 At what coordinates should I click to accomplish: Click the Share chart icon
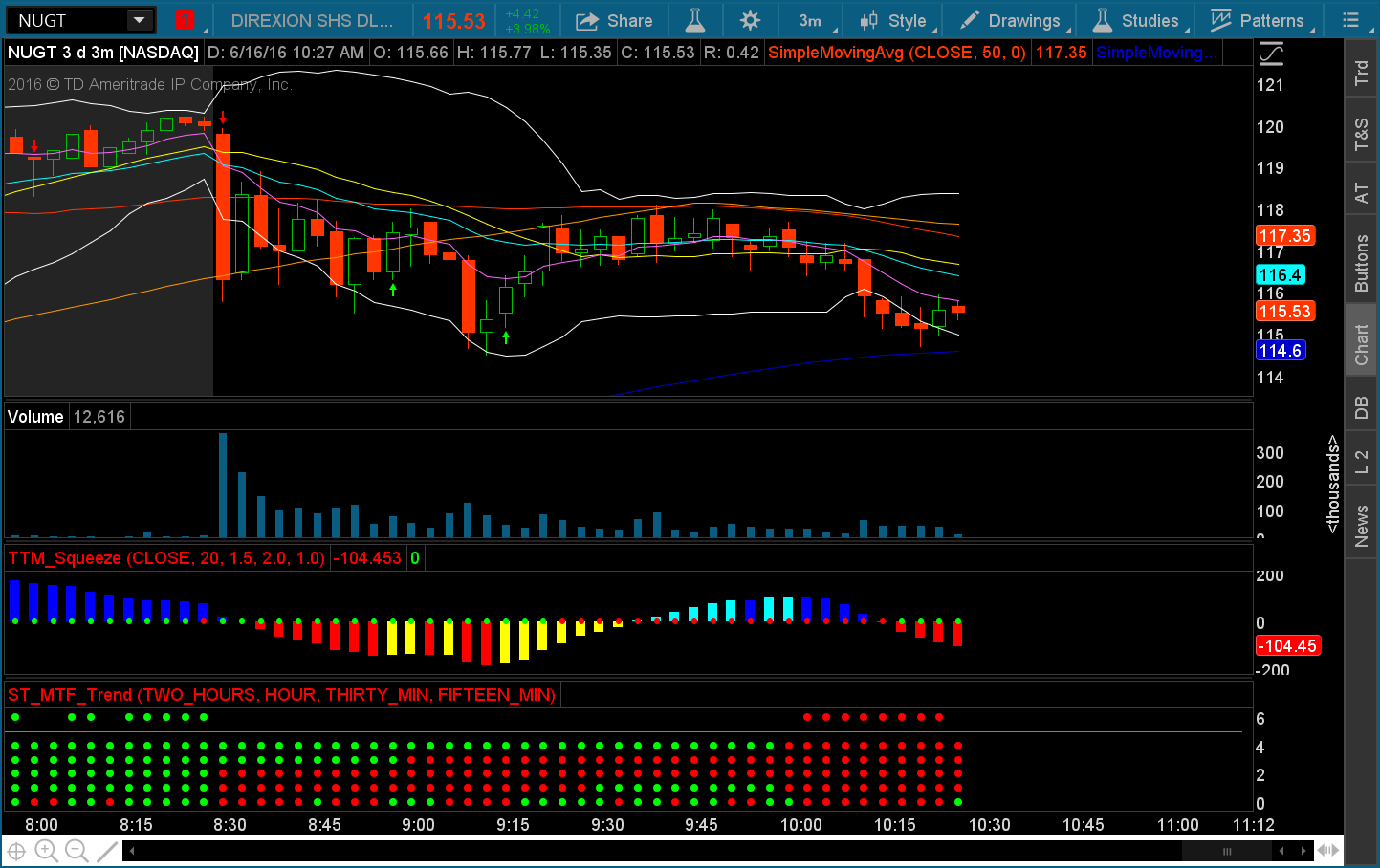tap(614, 20)
